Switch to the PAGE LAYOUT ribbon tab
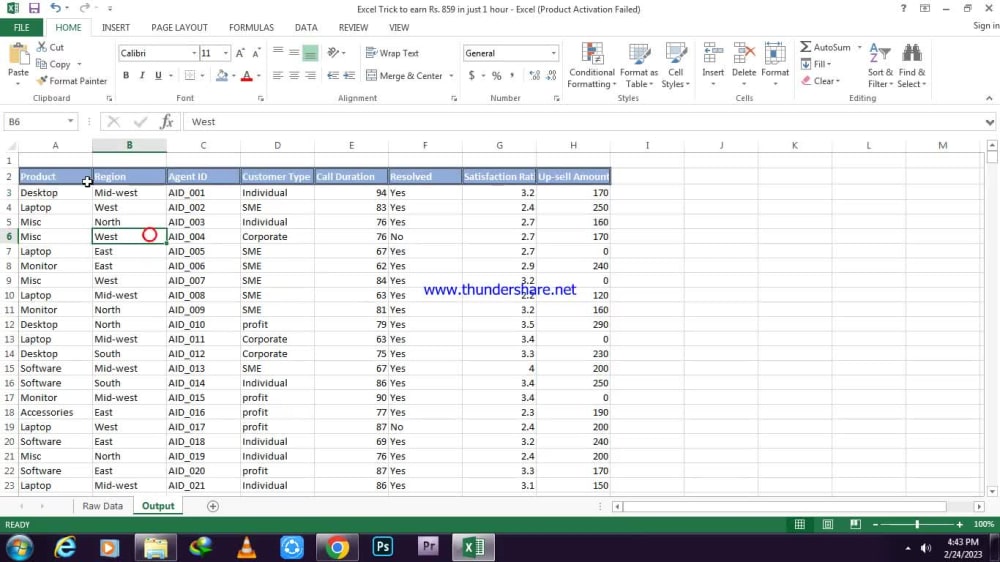Image resolution: width=1000 pixels, height=562 pixels. click(x=179, y=27)
